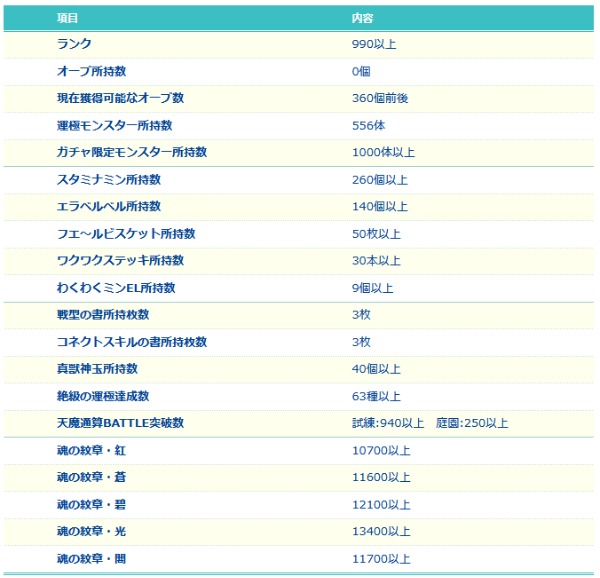
Task: Select 運極モンスター所持数 label
Action: tap(114, 125)
